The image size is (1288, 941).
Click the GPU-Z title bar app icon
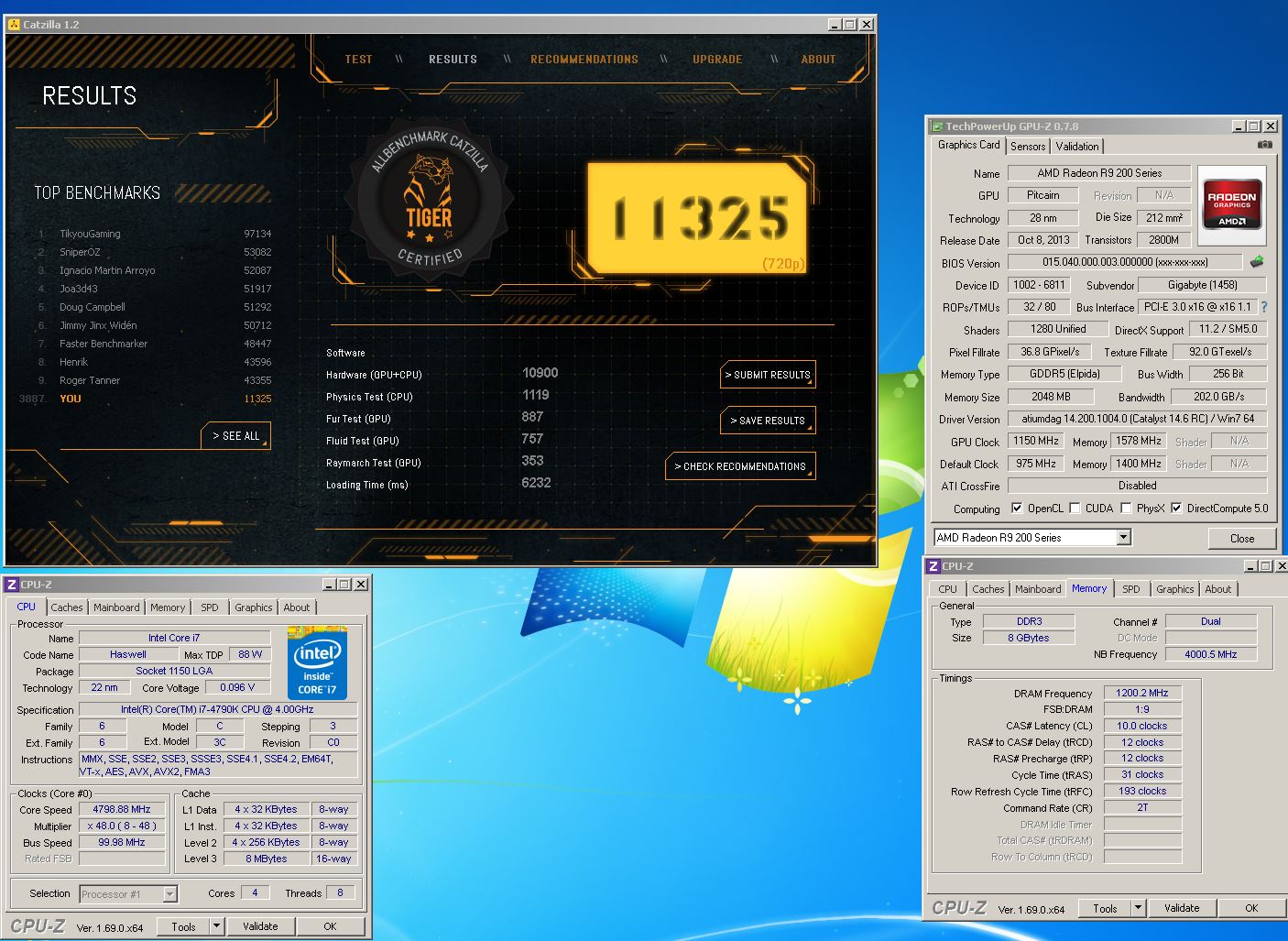[937, 126]
